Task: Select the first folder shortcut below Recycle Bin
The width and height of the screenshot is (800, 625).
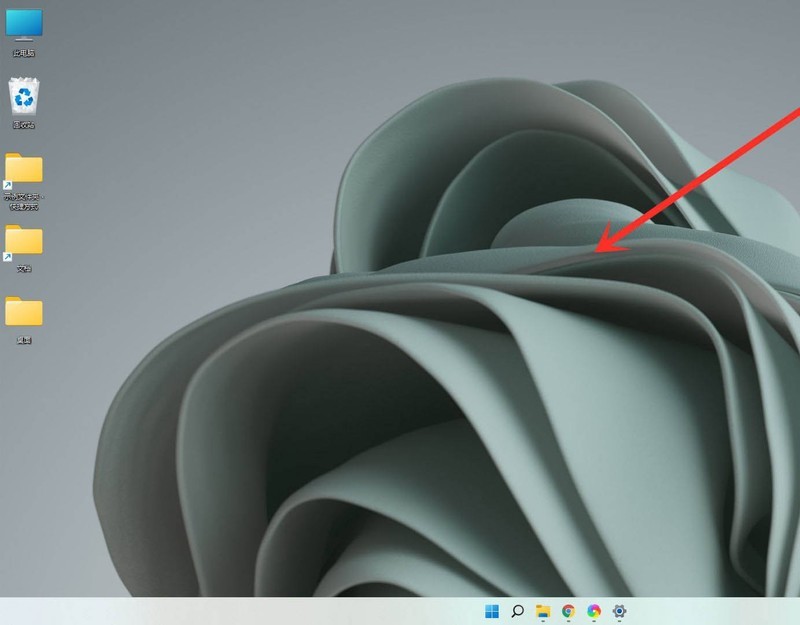Action: tap(24, 168)
